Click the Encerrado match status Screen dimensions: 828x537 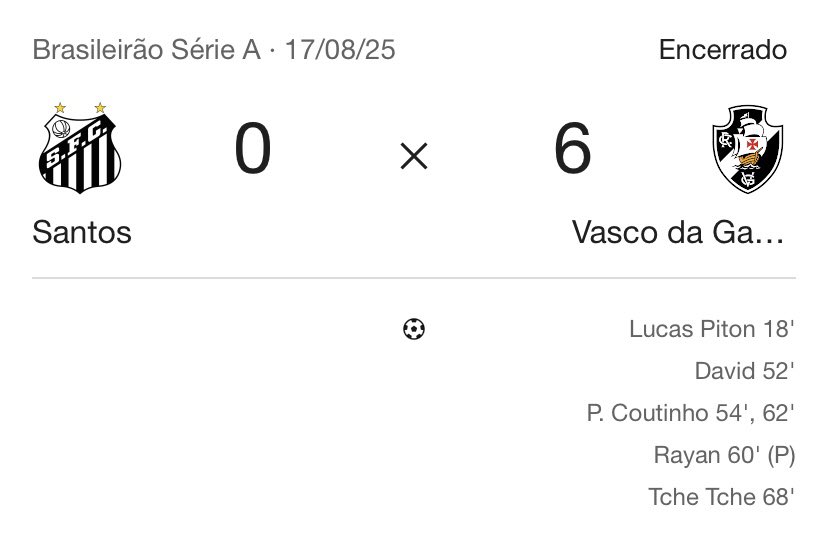coord(723,50)
